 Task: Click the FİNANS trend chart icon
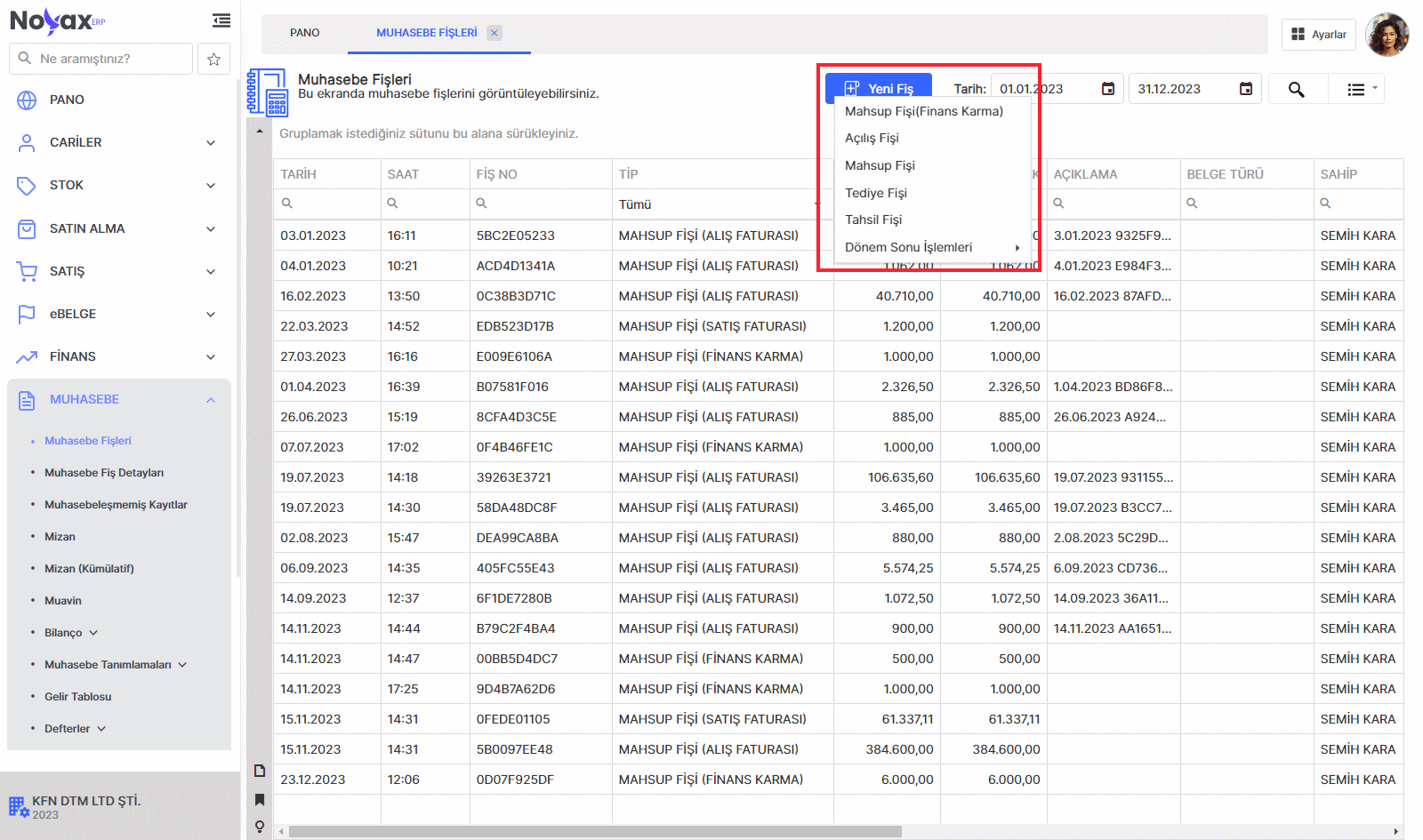pyautogui.click(x=27, y=356)
